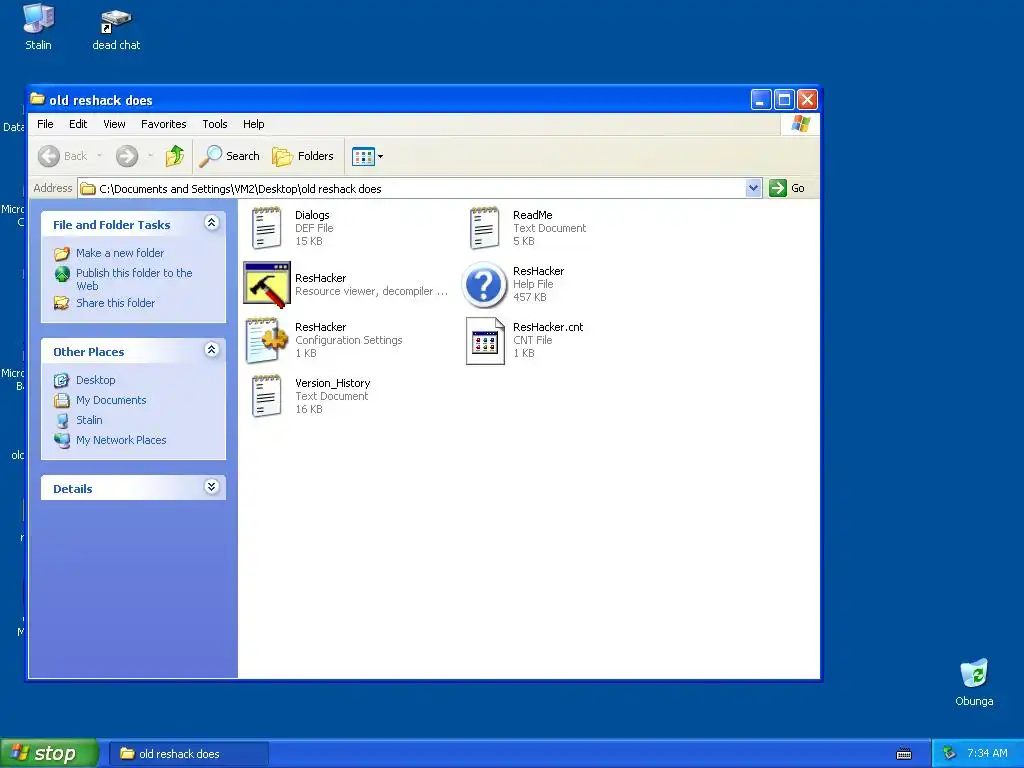Launch the ResHacker hammer application icon
The image size is (1024, 768).
(x=266, y=285)
